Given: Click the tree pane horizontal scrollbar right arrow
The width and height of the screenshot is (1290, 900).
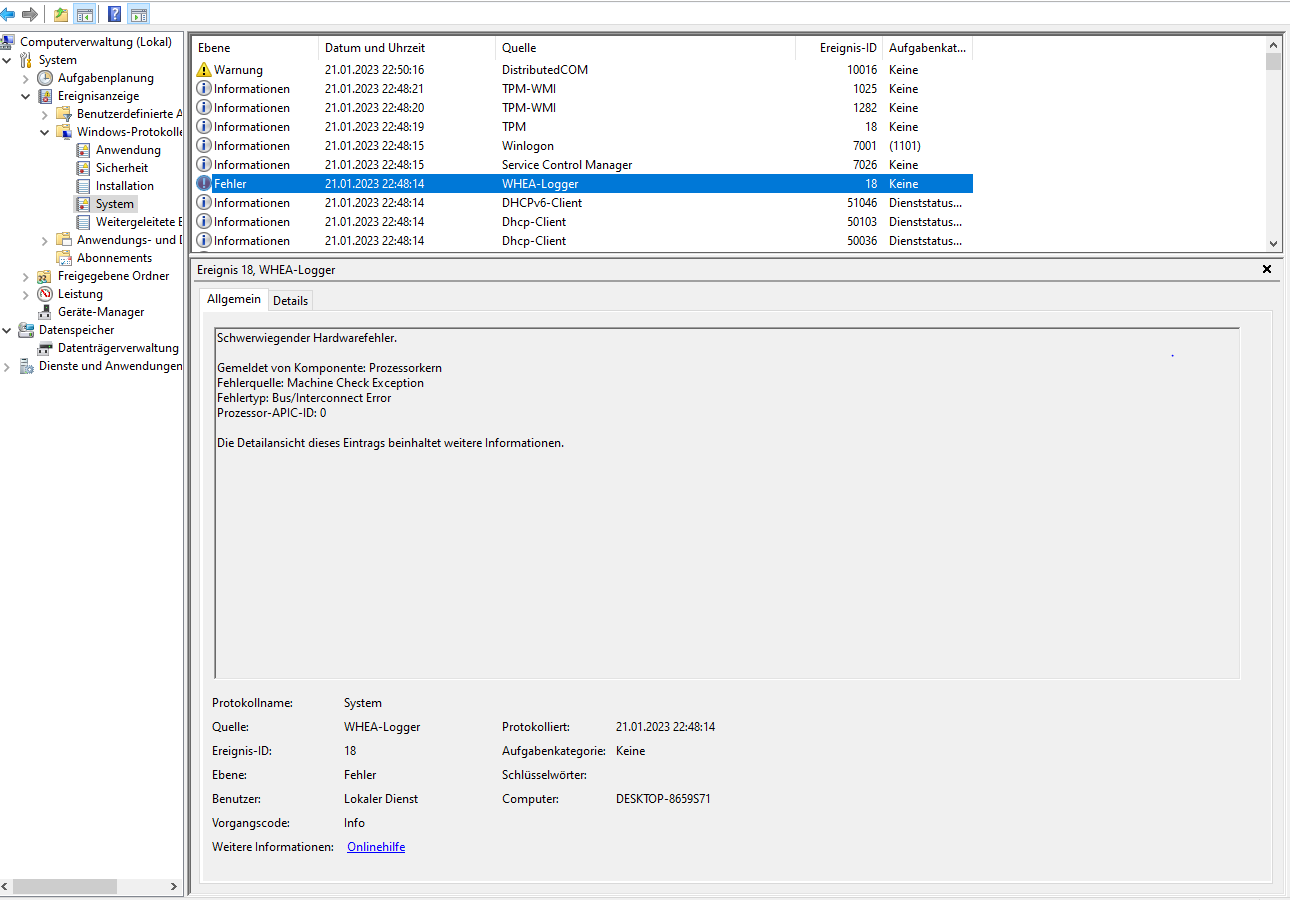Looking at the screenshot, I should (175, 886).
